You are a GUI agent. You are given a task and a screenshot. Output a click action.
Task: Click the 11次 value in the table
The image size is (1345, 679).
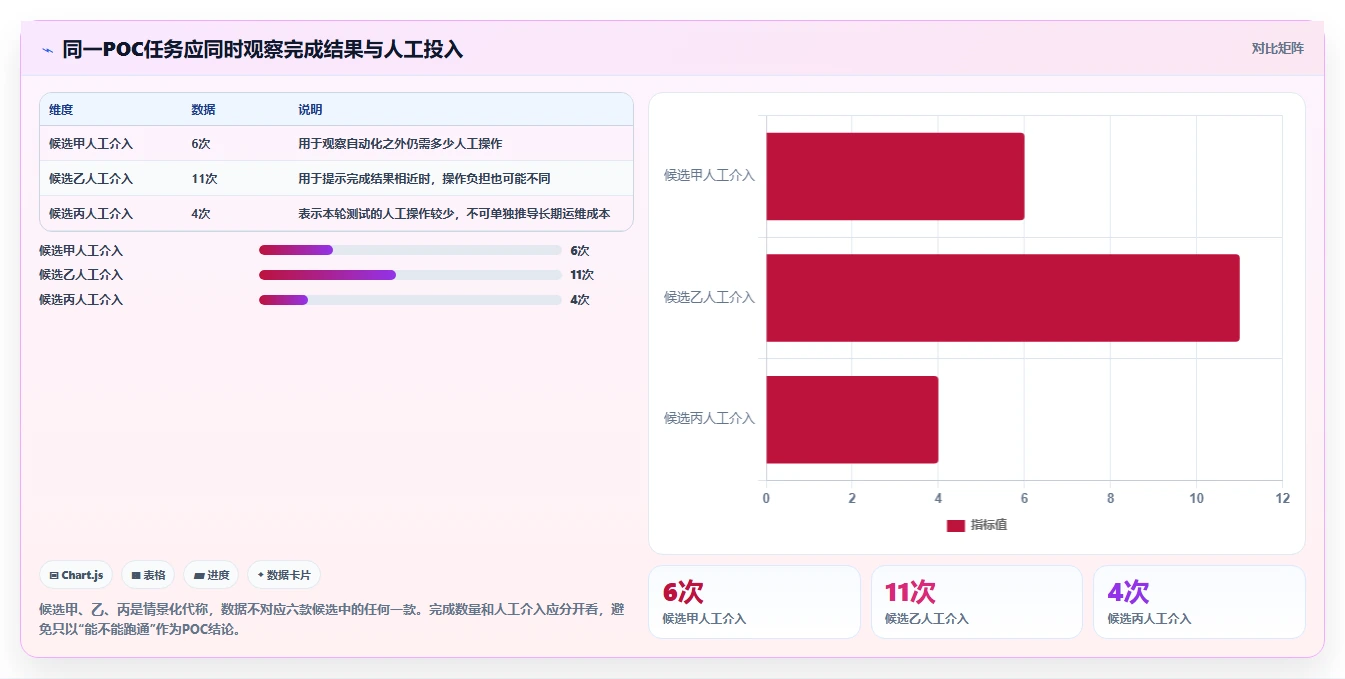[204, 179]
